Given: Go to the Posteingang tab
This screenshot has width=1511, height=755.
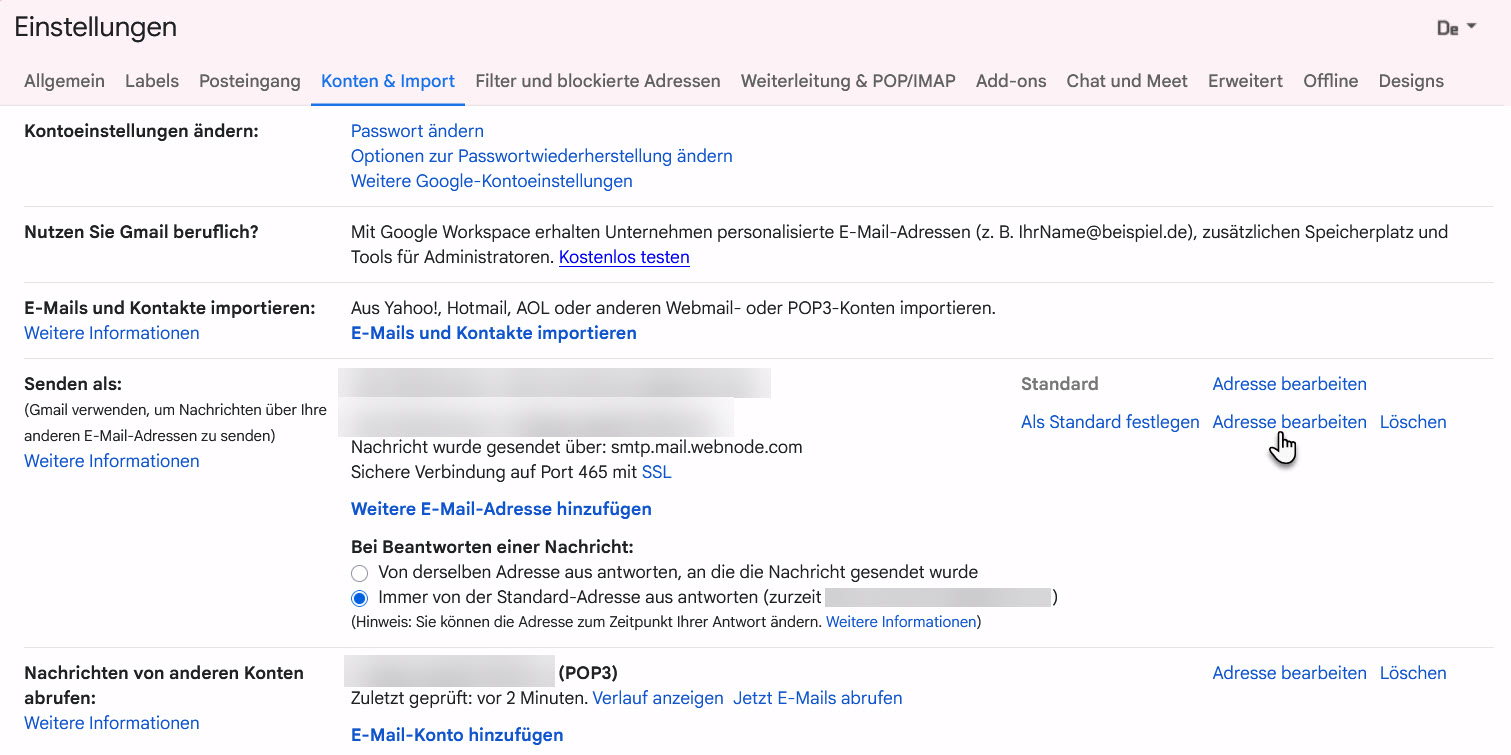Looking at the screenshot, I should (250, 81).
